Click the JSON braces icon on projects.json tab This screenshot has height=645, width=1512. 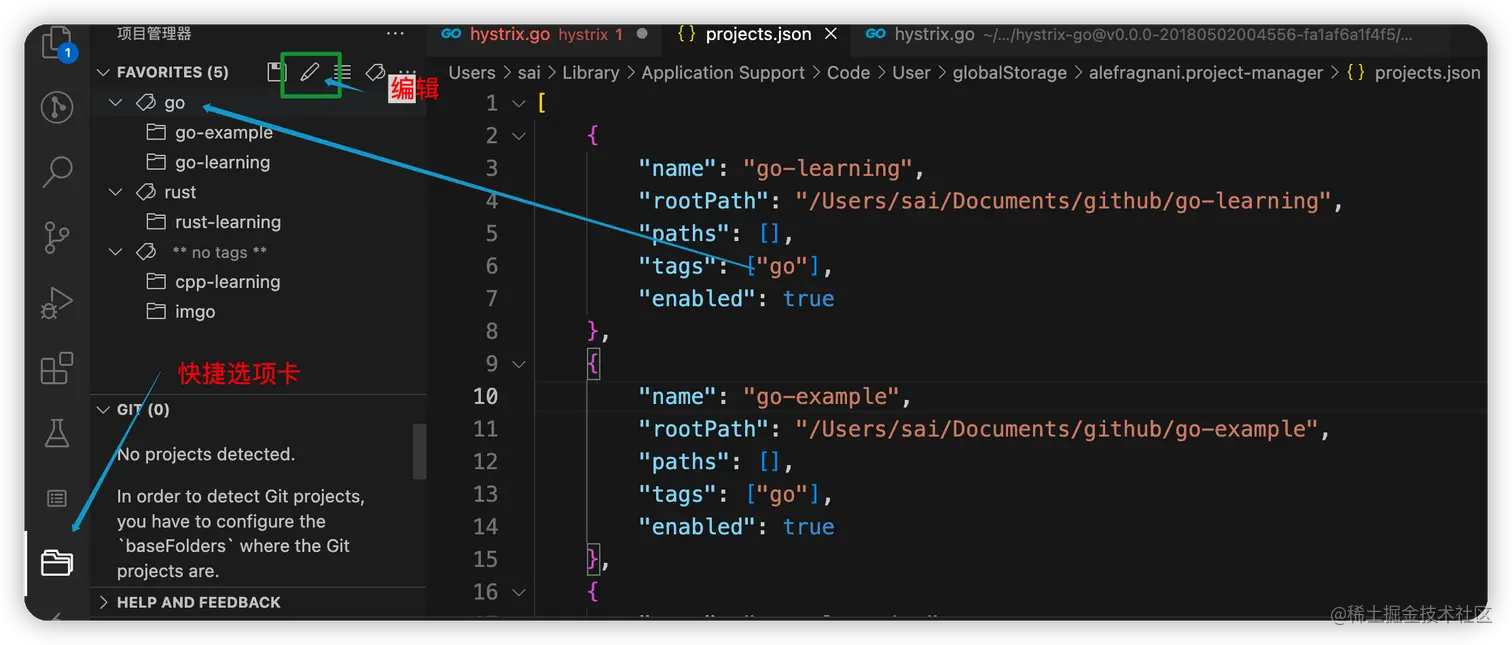(x=686, y=34)
